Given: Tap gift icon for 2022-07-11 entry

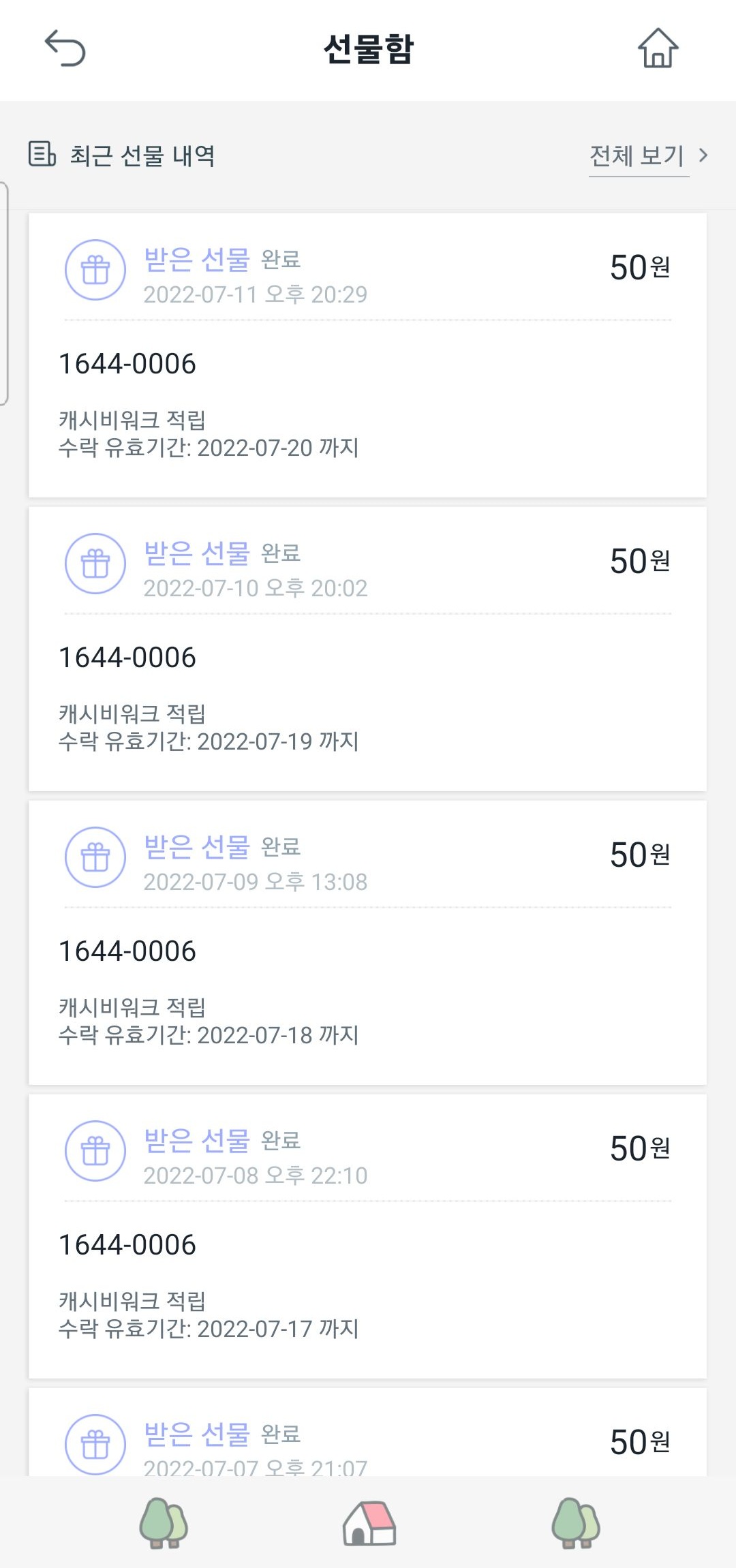Looking at the screenshot, I should coord(95,271).
